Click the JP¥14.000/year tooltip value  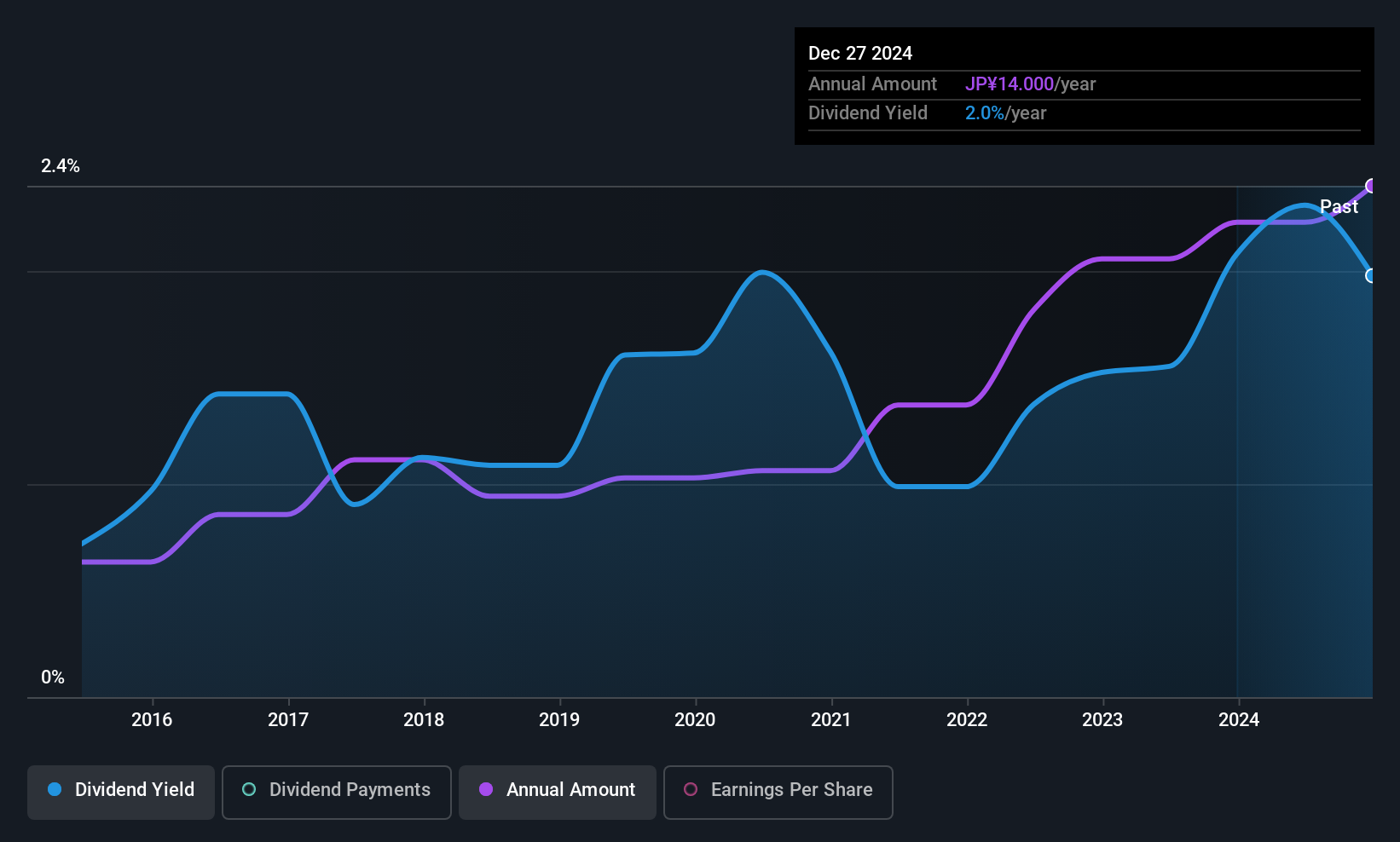1030,84
